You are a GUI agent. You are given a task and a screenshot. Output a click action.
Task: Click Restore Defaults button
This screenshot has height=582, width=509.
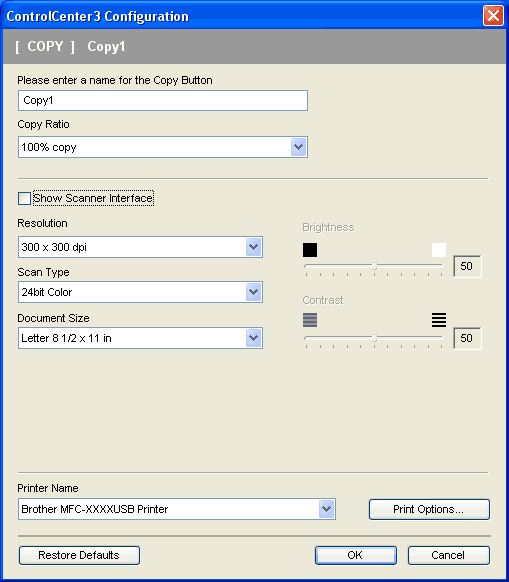click(x=79, y=555)
